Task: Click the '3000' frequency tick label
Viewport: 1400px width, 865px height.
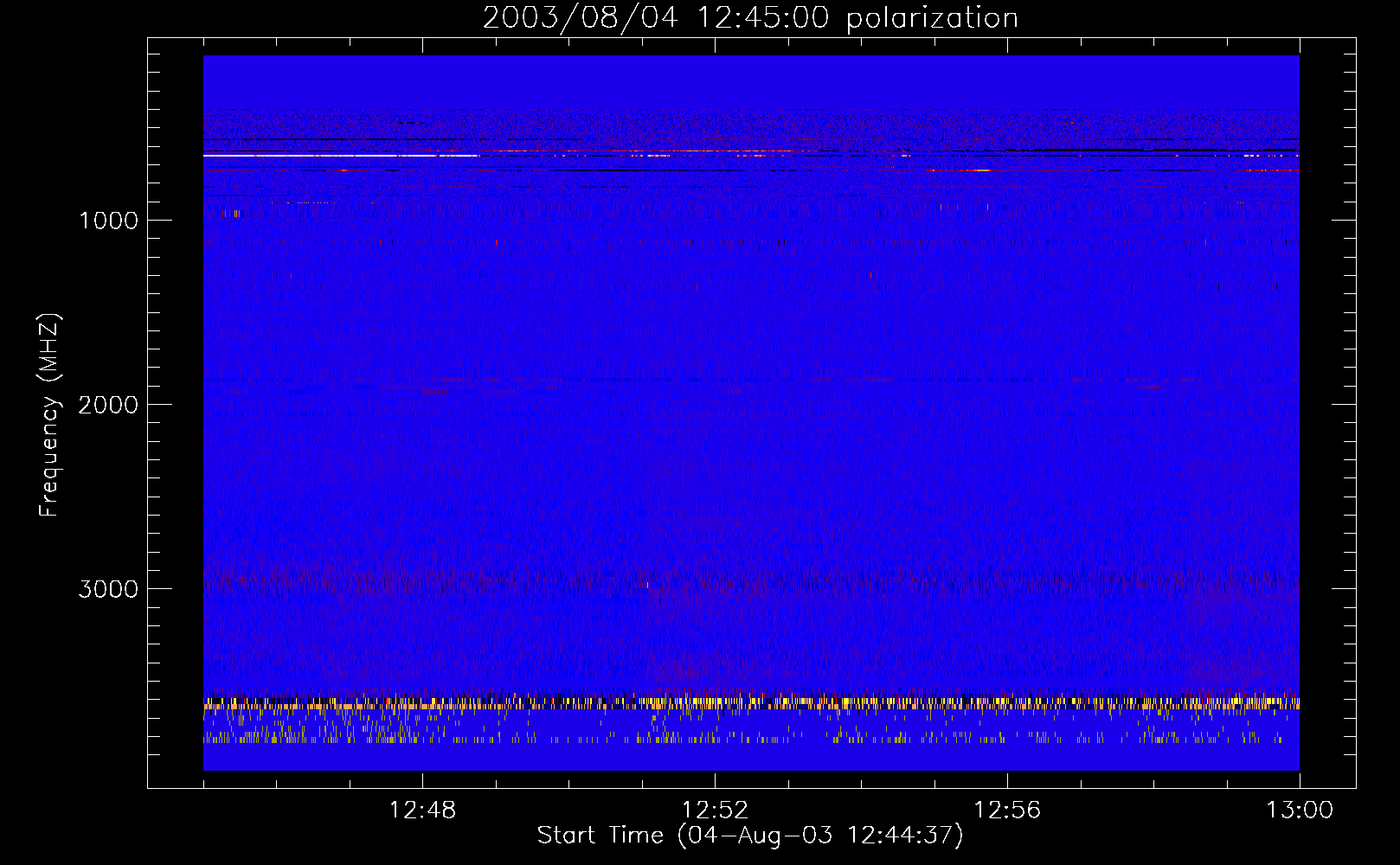Action: point(108,589)
